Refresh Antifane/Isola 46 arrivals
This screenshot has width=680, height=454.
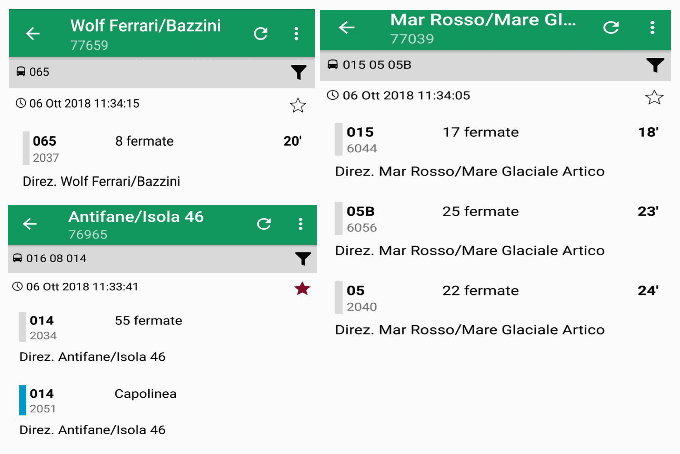pyautogui.click(x=264, y=224)
